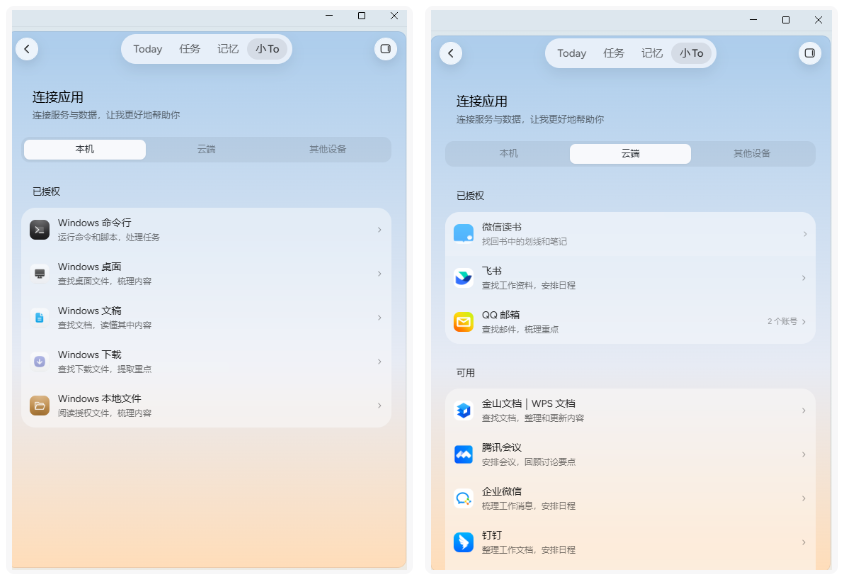Click the Windows 桌面 monitor icon
This screenshot has height=585, width=843.
coord(39,274)
